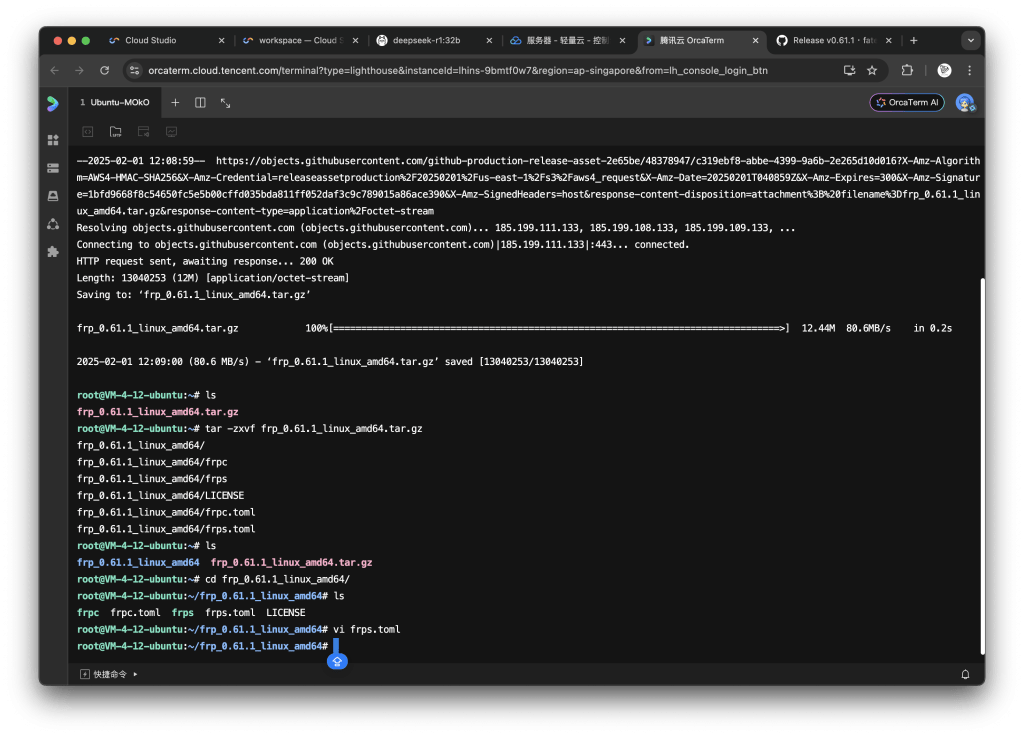1024x737 pixels.
Task: Click the 'cd frp_0.61.1_linux_amd64/' command
Action: (278, 579)
